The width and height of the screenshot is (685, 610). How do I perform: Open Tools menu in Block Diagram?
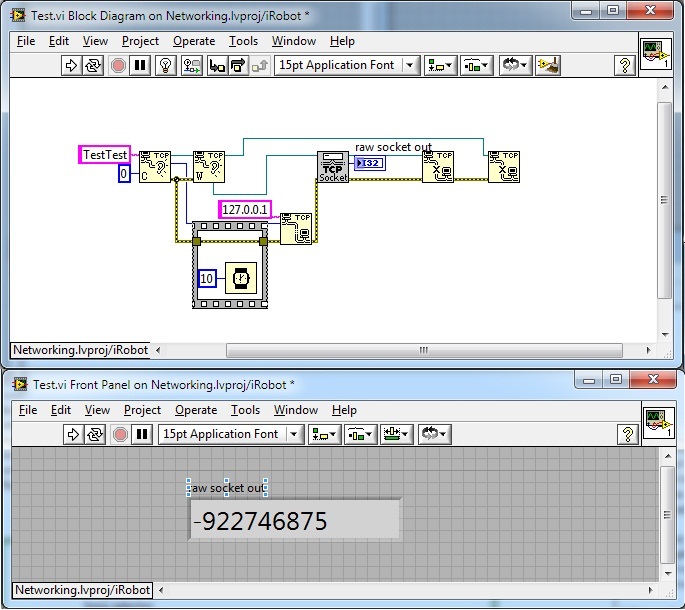coord(243,41)
